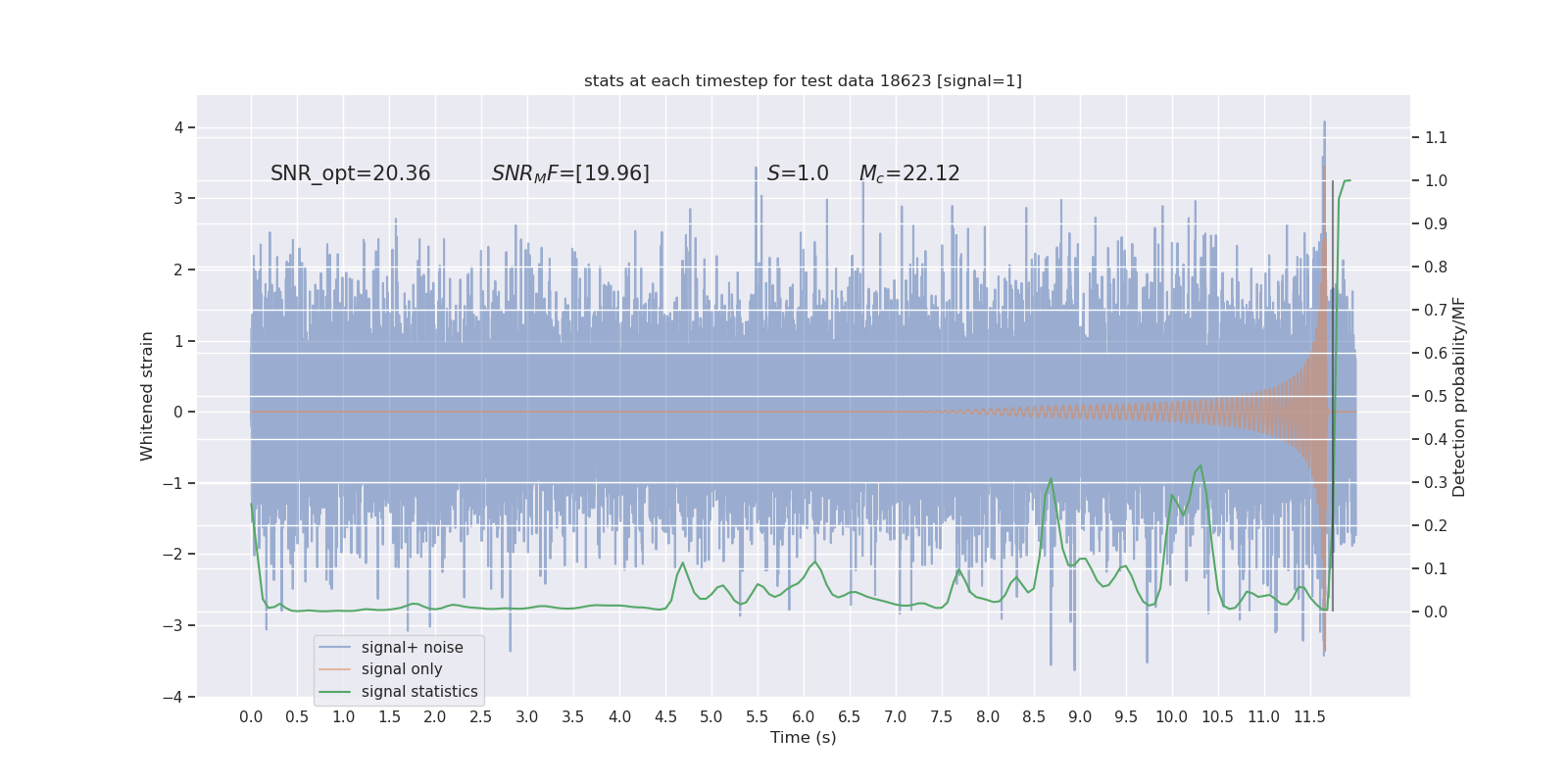
Task: Click the SNR_opt=20.36 annotation
Action: pyautogui.click(x=351, y=173)
